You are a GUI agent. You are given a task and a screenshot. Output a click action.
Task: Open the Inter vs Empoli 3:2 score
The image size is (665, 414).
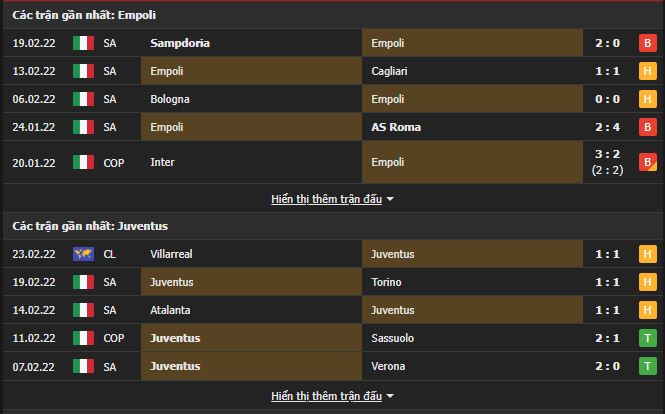[607, 154]
